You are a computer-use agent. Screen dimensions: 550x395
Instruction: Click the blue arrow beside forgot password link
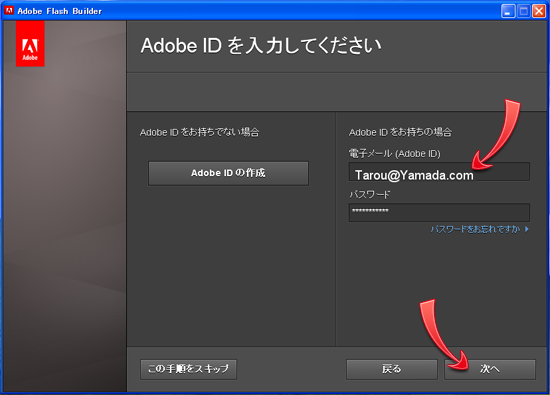click(527, 229)
